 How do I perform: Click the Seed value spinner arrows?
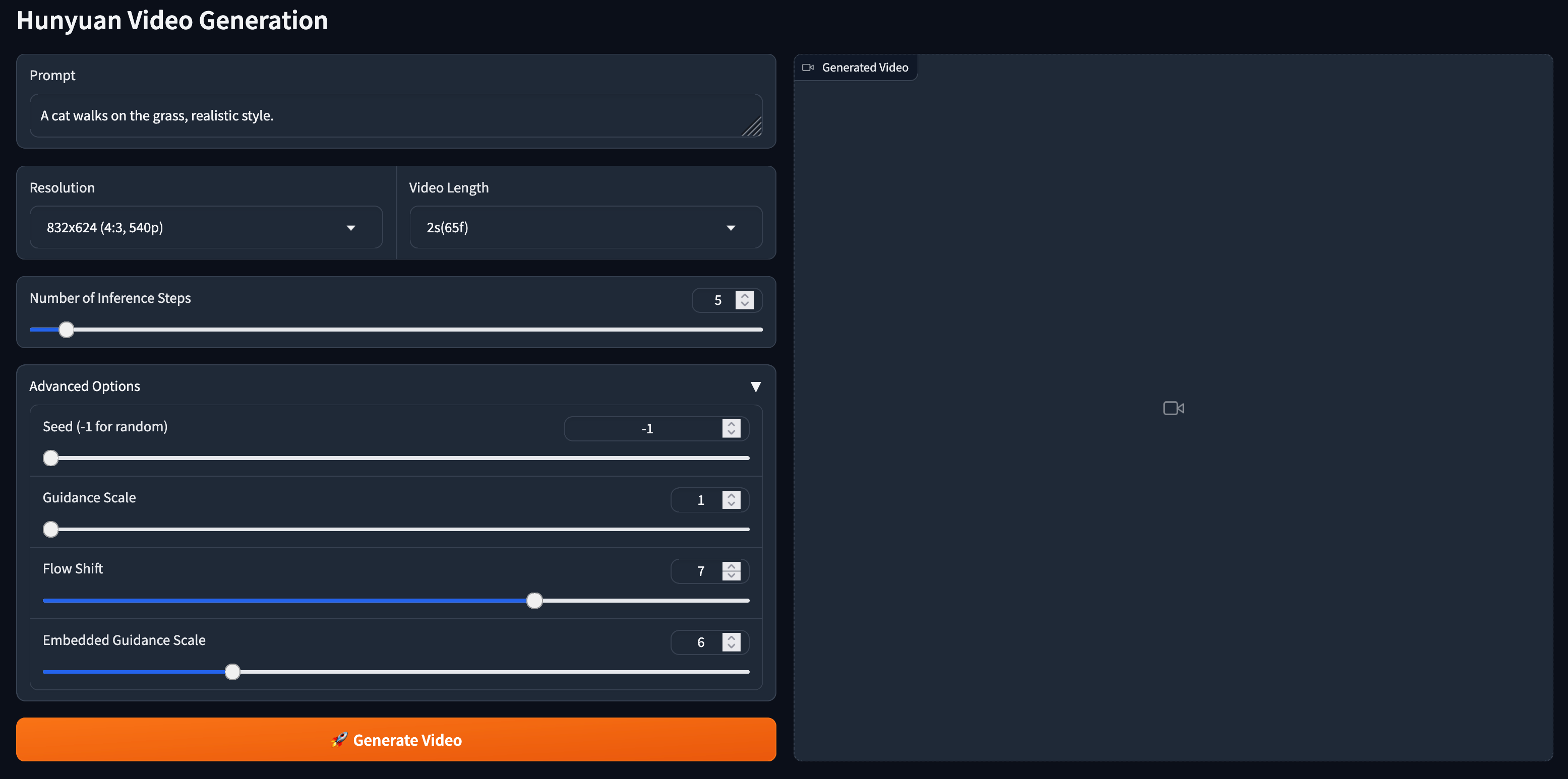tap(732, 429)
